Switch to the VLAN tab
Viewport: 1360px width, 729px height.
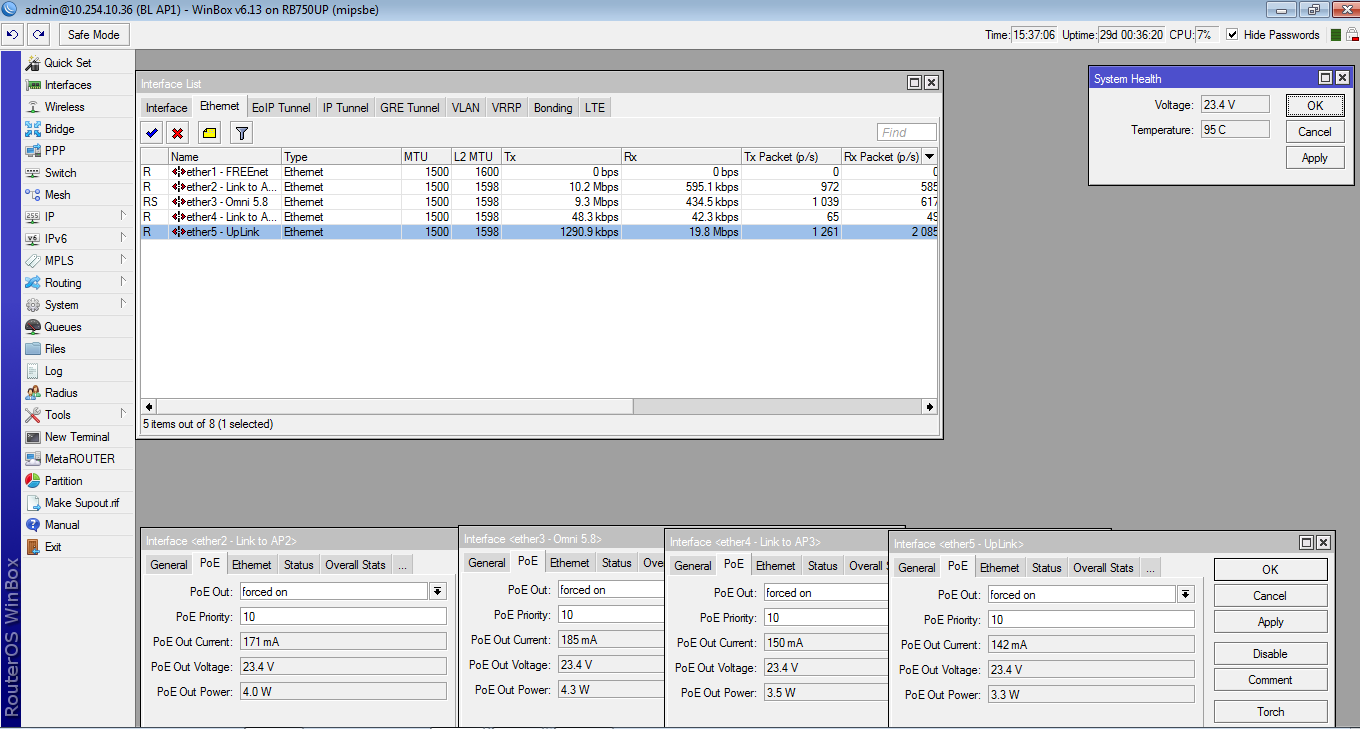(465, 108)
